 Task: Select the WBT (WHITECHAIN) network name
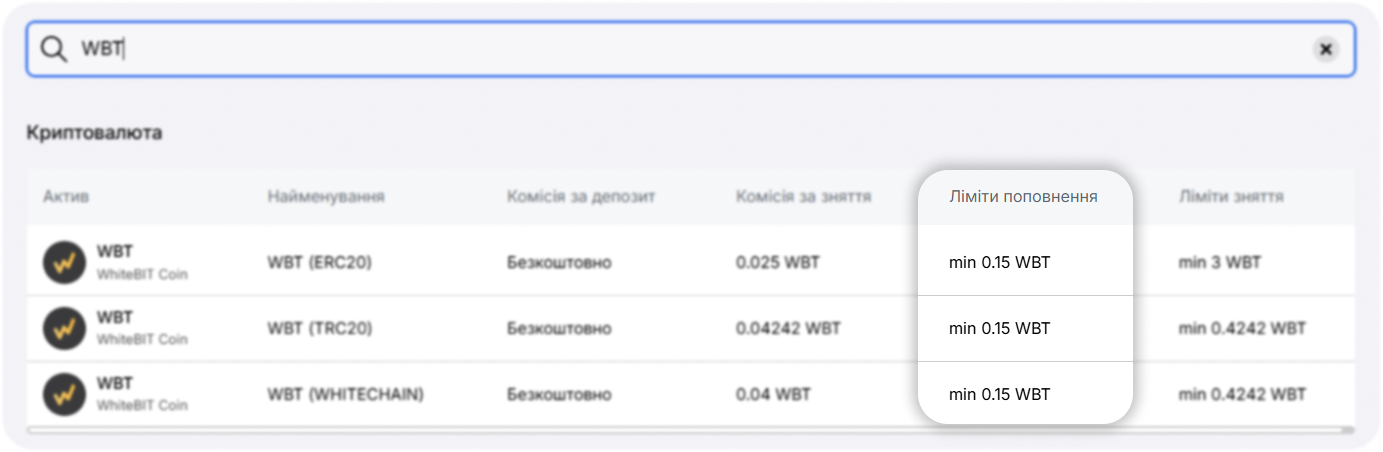click(345, 394)
